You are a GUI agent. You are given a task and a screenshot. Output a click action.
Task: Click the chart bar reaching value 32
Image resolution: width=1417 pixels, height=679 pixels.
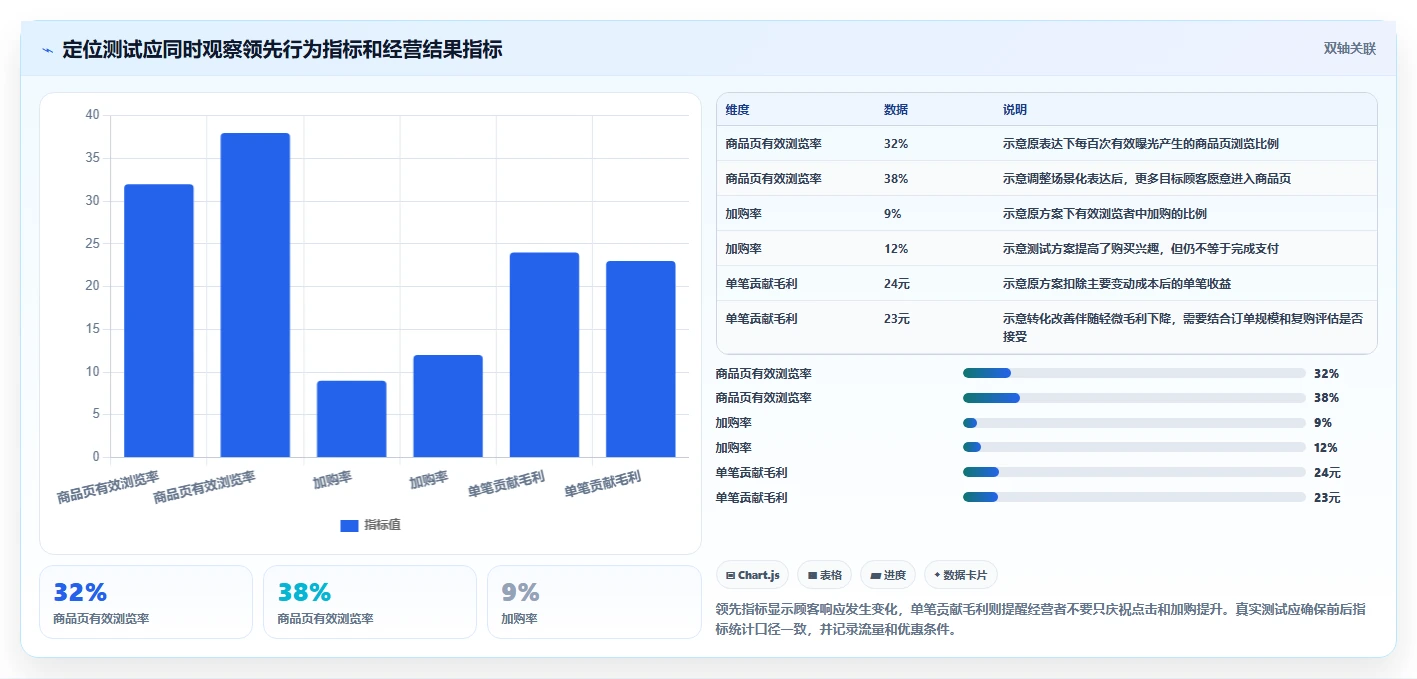[x=159, y=320]
